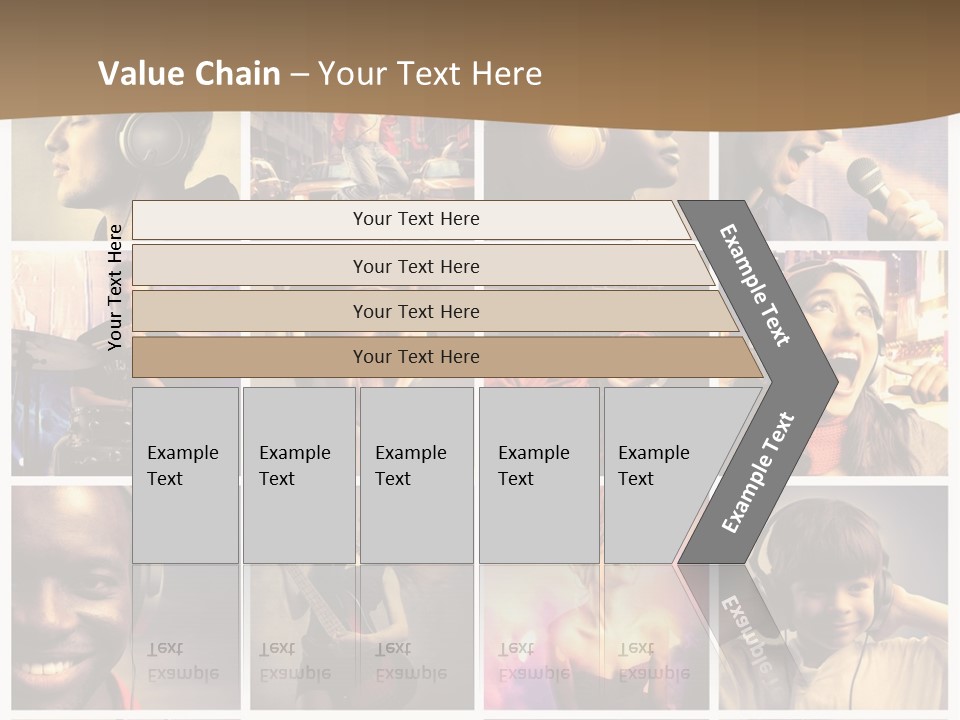960x720 pixels.
Task: Click the lower dark arrow "Example Text" segment
Action: point(758,472)
